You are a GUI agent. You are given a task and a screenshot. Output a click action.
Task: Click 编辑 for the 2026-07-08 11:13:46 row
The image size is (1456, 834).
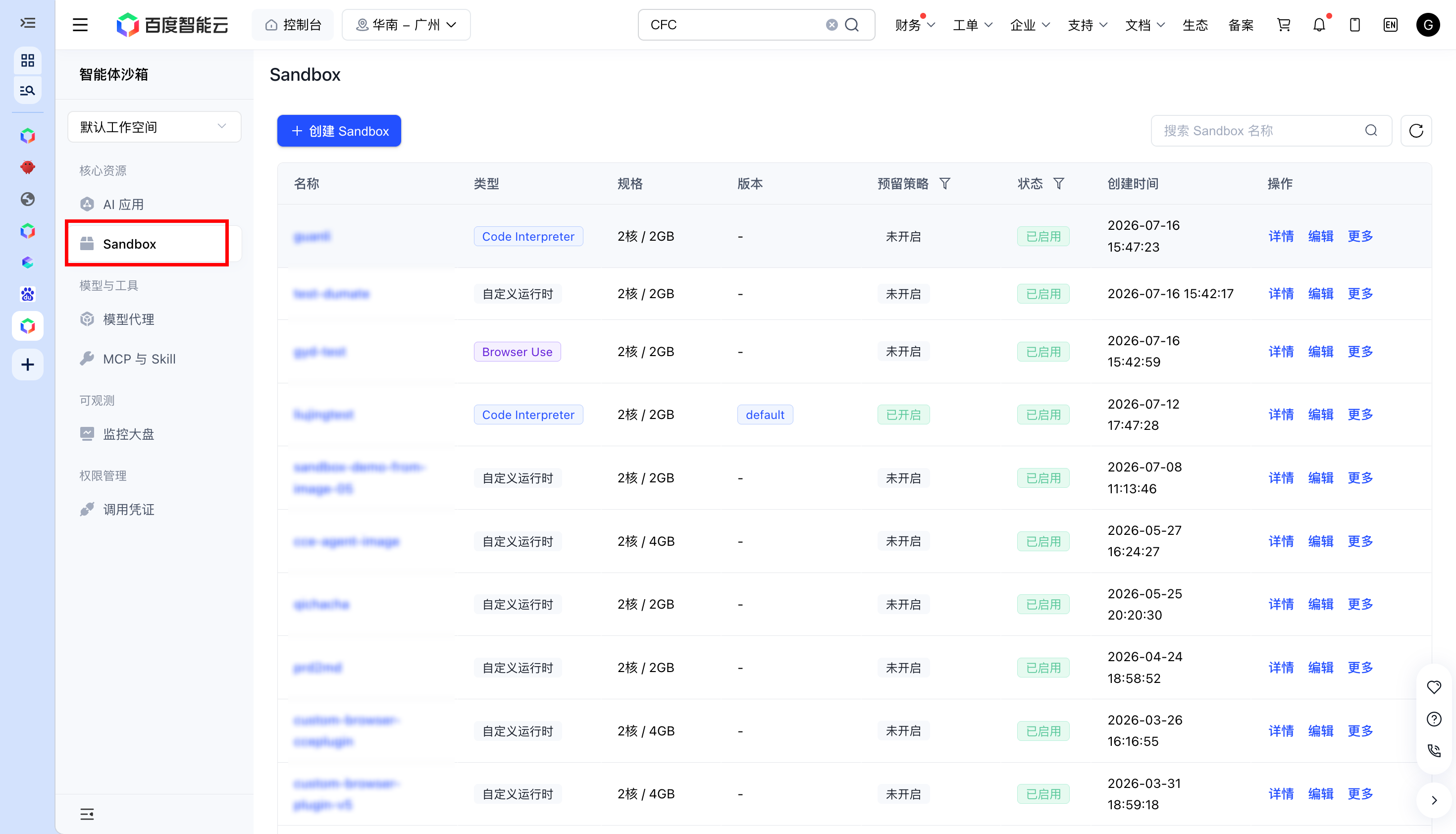[1320, 478]
